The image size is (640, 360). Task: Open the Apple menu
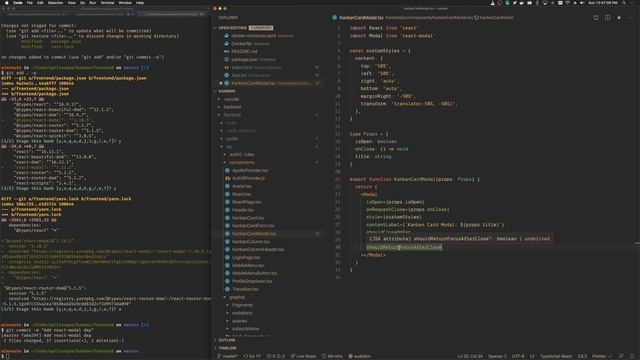6,2
